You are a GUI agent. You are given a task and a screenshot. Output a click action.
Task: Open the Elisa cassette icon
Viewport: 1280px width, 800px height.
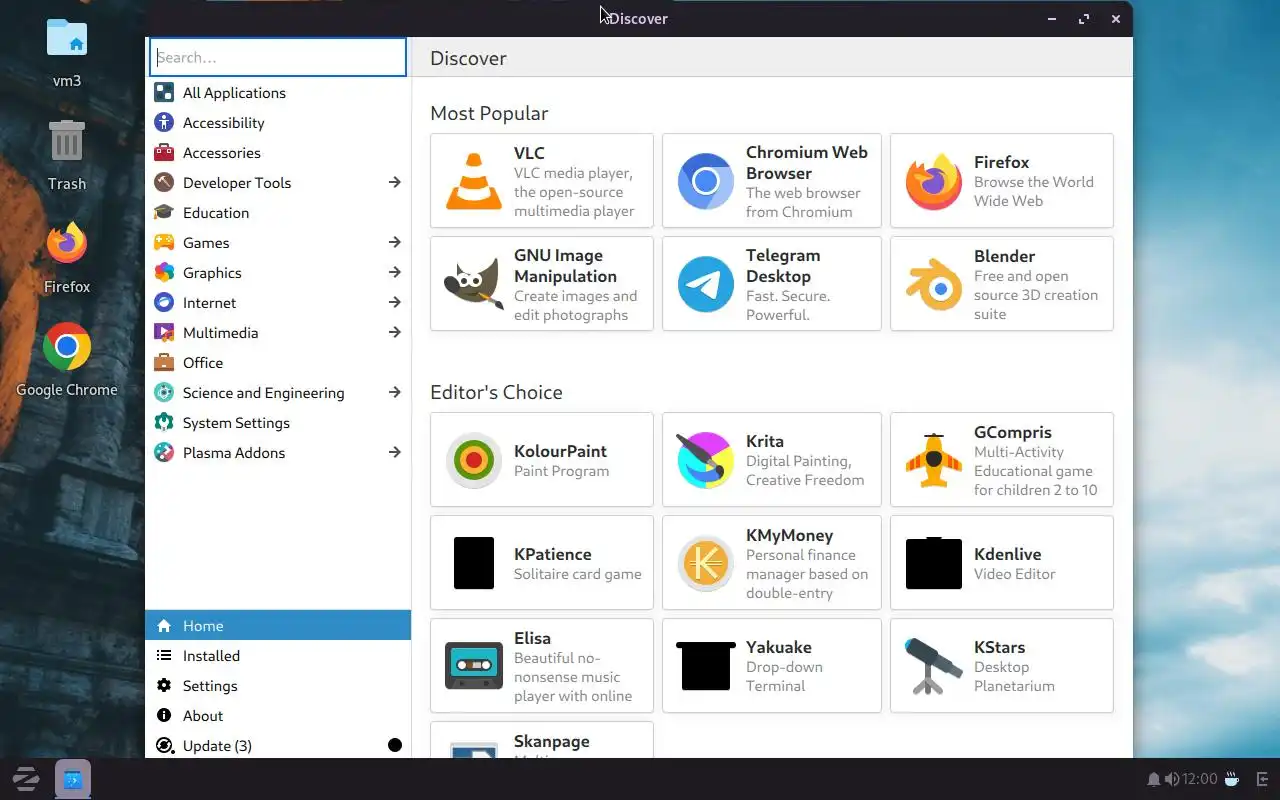[x=474, y=666]
